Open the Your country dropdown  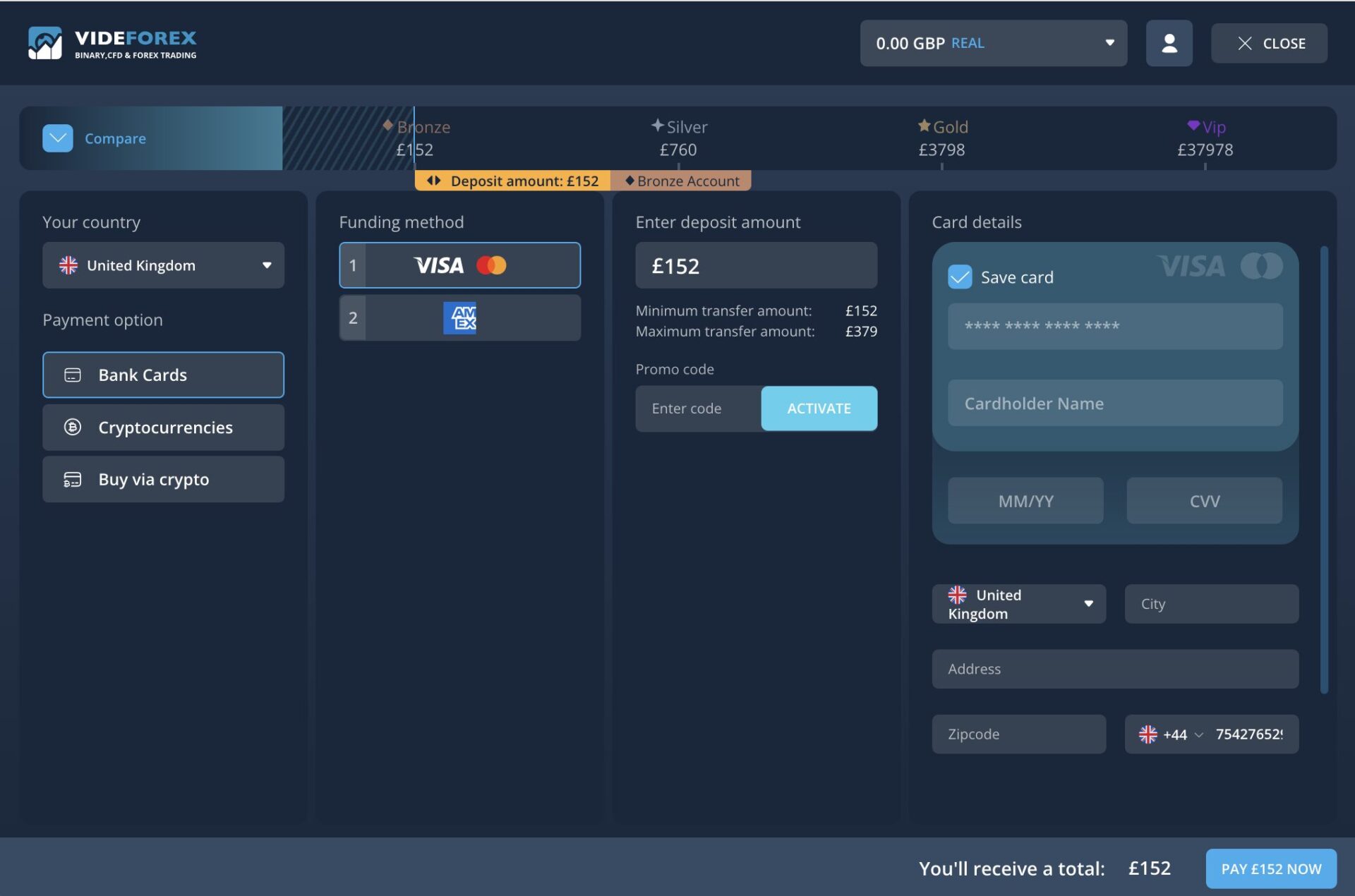tap(163, 265)
